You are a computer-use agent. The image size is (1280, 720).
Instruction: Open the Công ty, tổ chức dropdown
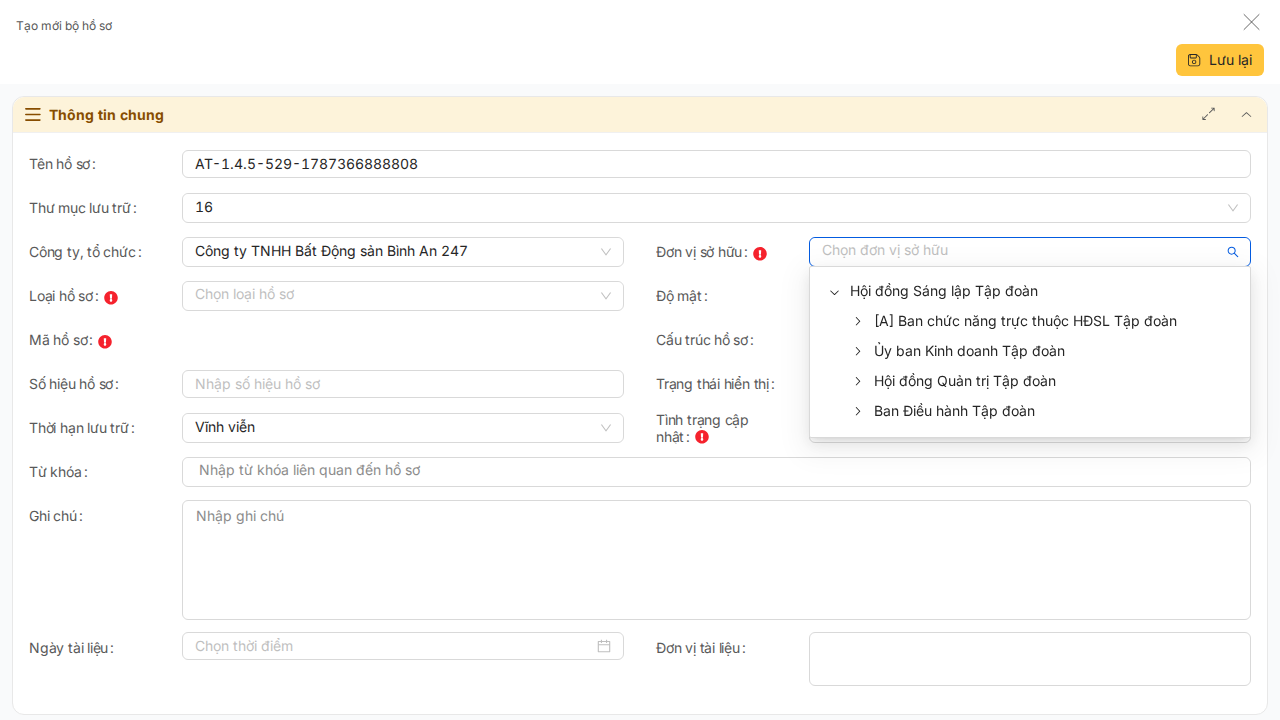[403, 252]
